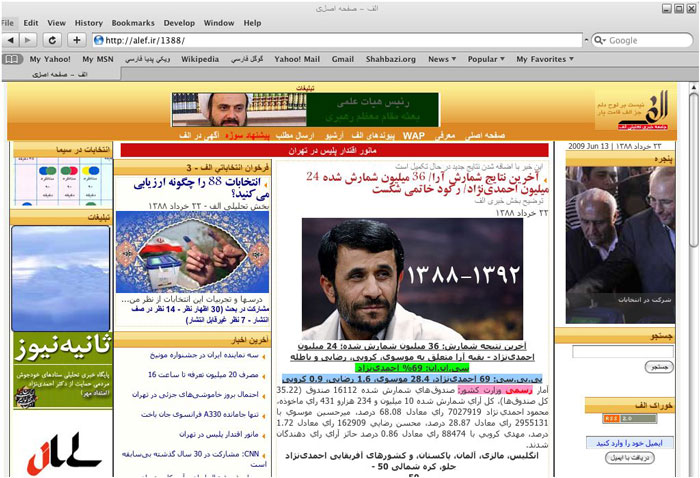Click the globe site icon in the address bar
Image resolution: width=700 pixels, height=478 pixels.
tap(99, 40)
